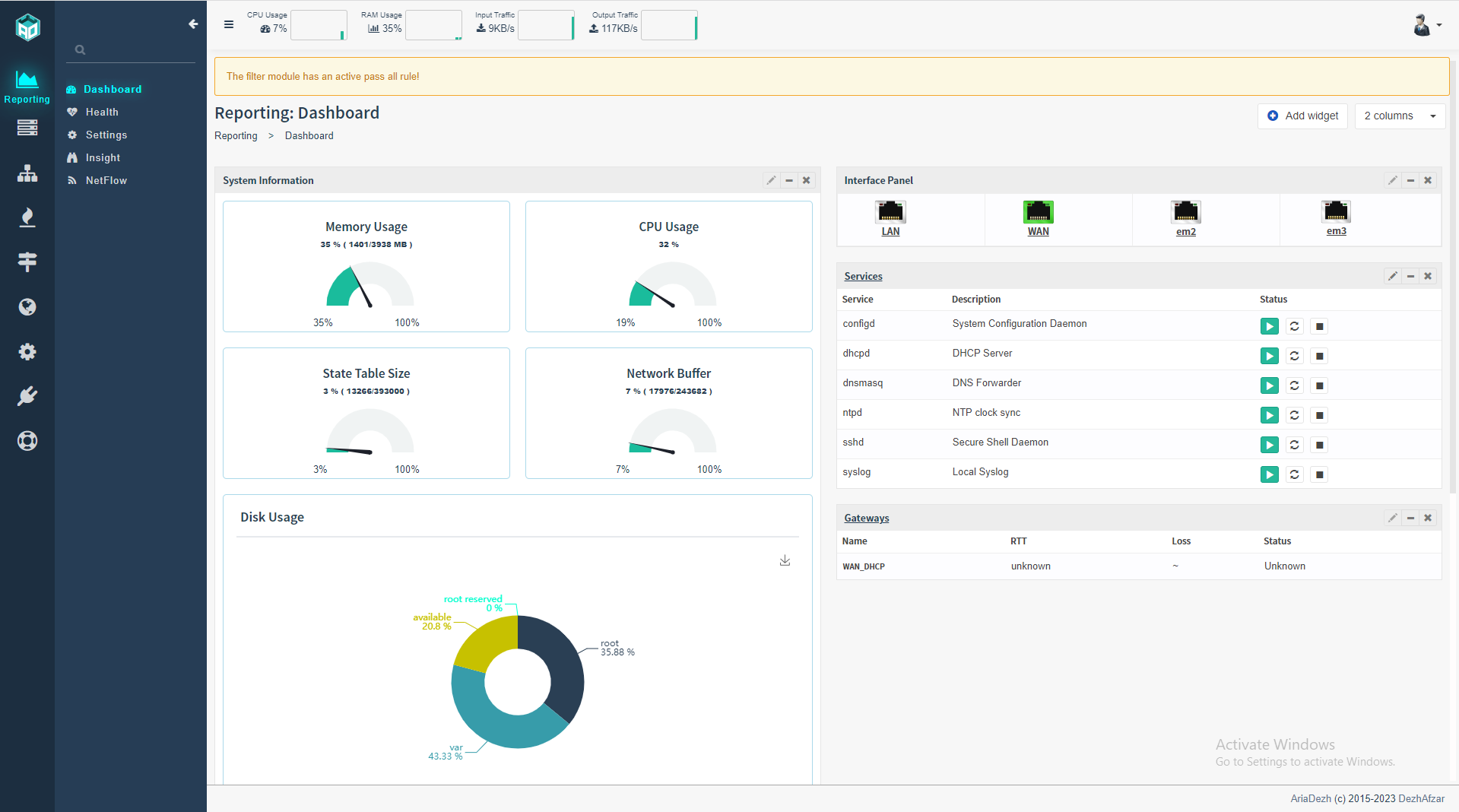This screenshot has width=1459, height=812.
Task: Open the user profile dropdown
Action: pos(1426,25)
